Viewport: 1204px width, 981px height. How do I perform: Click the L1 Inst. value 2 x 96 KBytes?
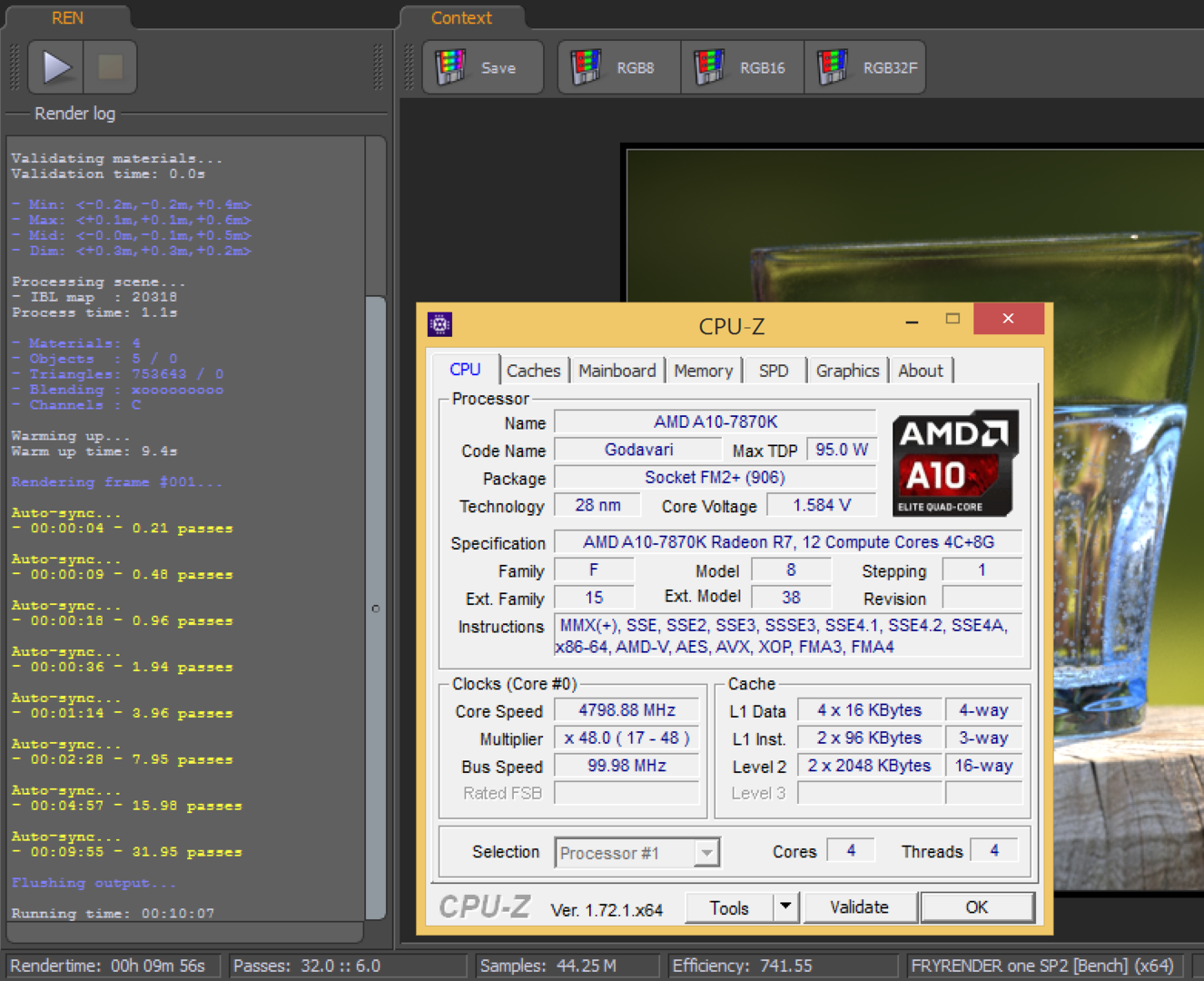[869, 738]
